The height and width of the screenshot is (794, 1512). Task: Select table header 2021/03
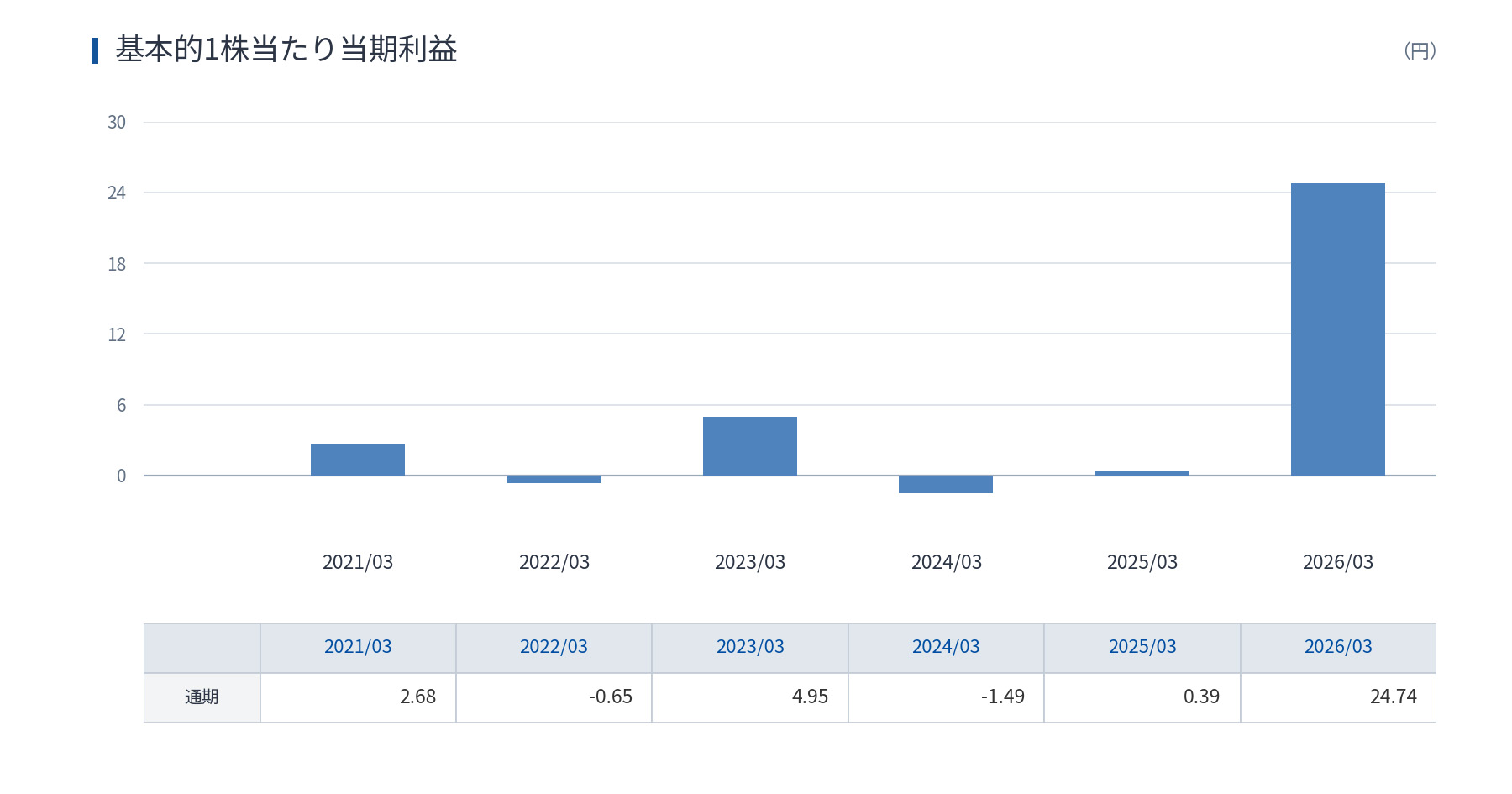[358, 647]
